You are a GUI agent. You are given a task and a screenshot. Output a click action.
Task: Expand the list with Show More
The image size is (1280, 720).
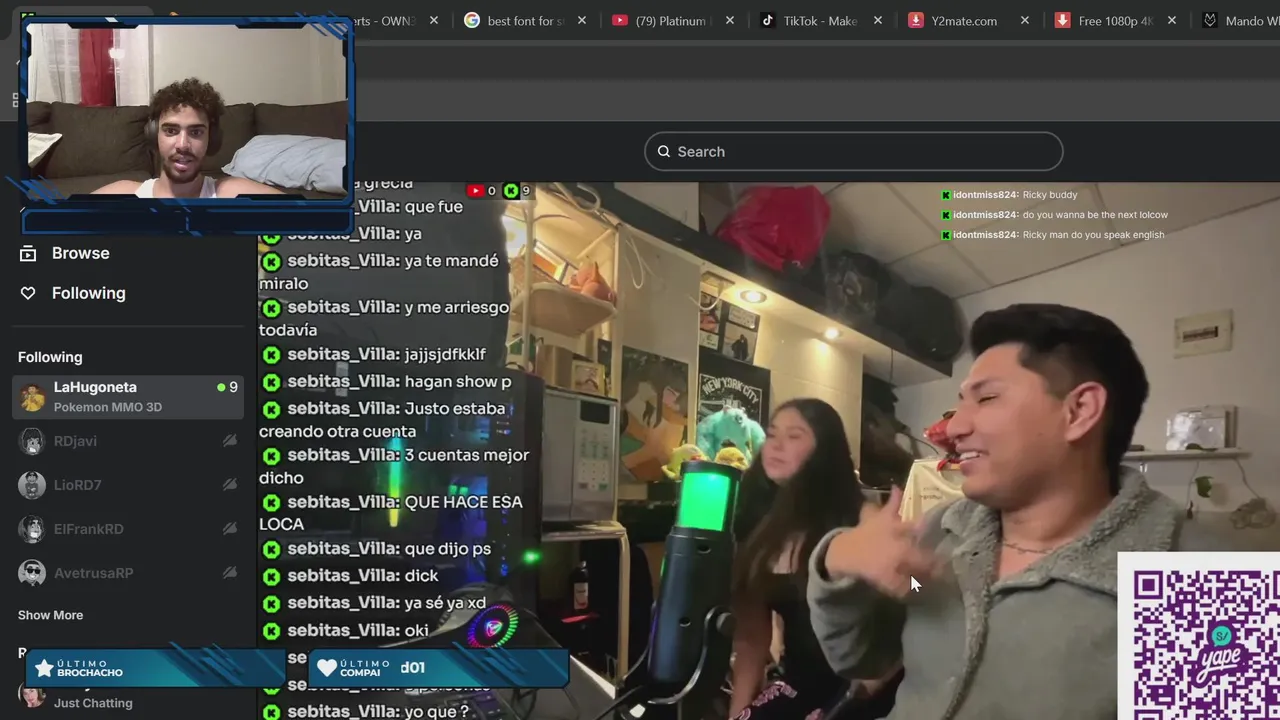[50, 615]
